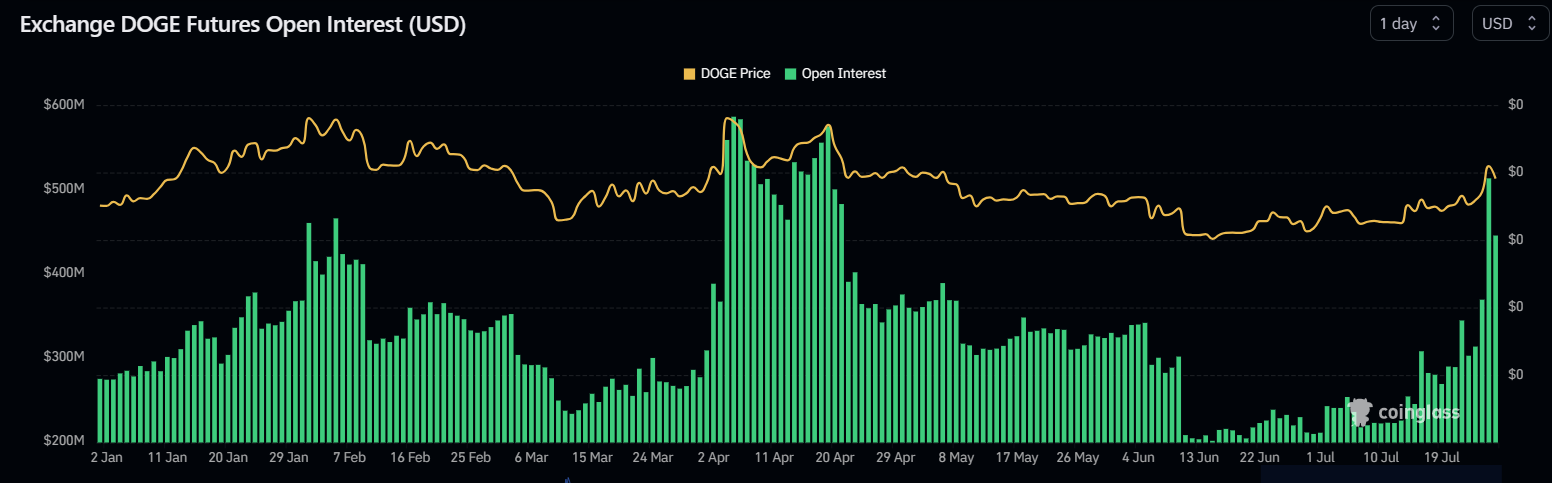Screen dimensions: 1552x483
Task: Click the 29 Apr date label
Action: (x=896, y=457)
